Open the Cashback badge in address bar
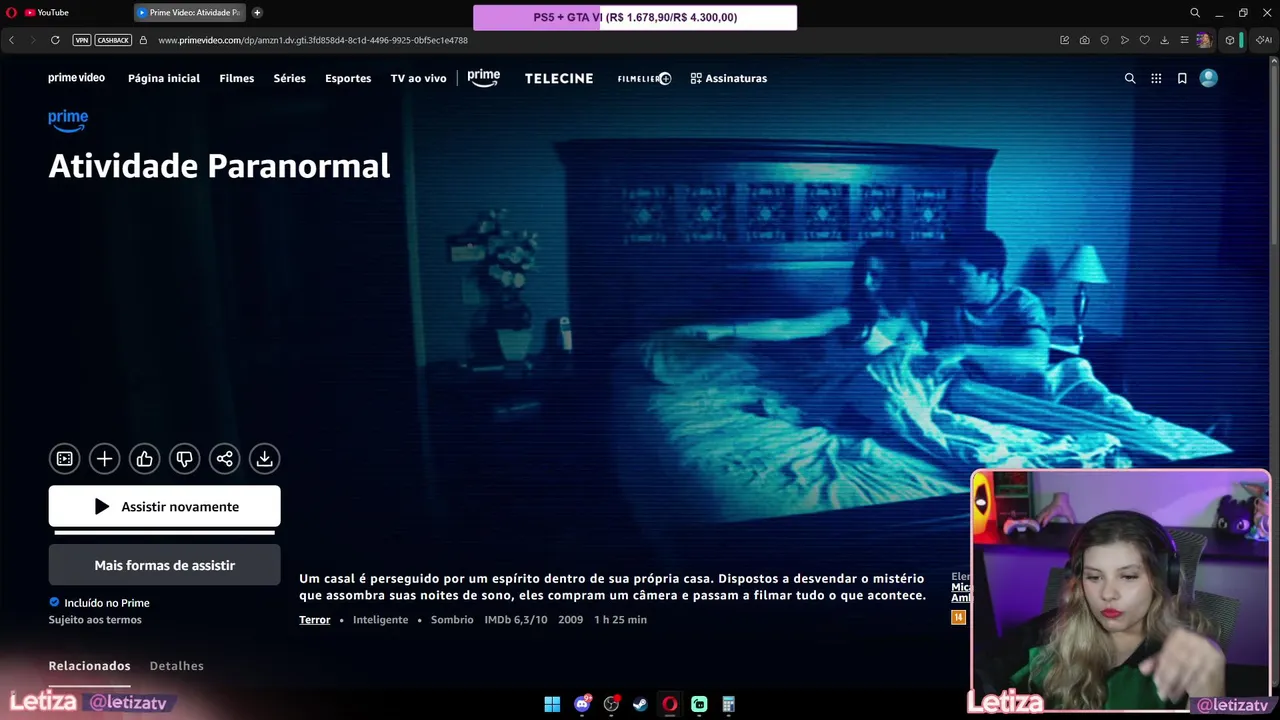1280x720 pixels. [x=113, y=40]
